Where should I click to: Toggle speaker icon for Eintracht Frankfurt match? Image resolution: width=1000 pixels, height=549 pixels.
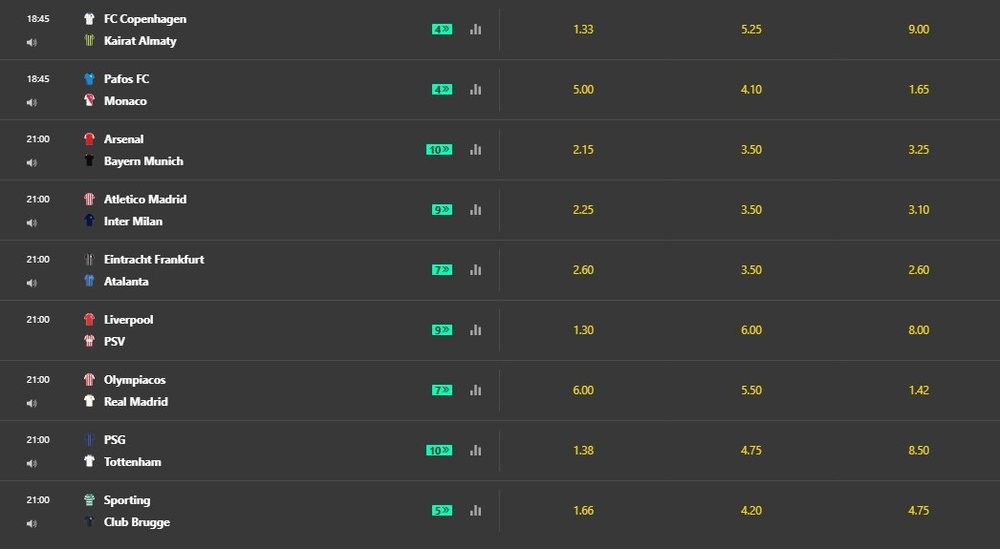pos(32,282)
